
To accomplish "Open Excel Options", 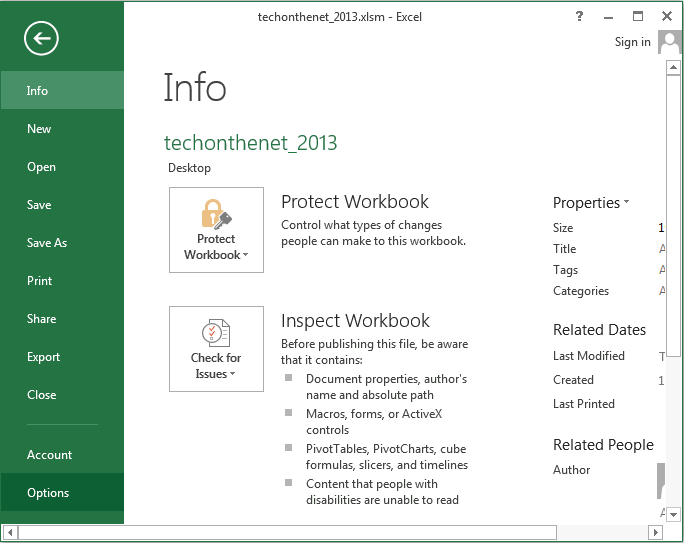I will pyautogui.click(x=48, y=493).
